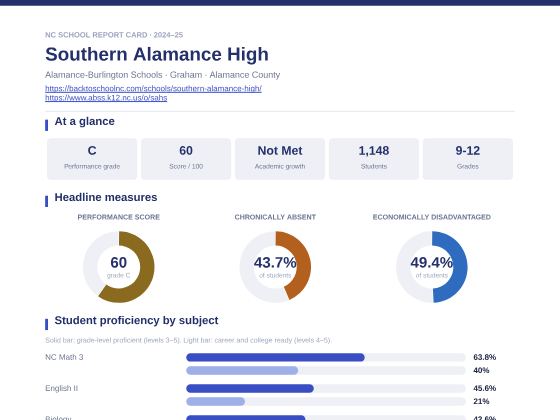Screen dimensions: 560x420
Task: Open the abss.k12.nc.us school website link
Action: click(x=106, y=98)
